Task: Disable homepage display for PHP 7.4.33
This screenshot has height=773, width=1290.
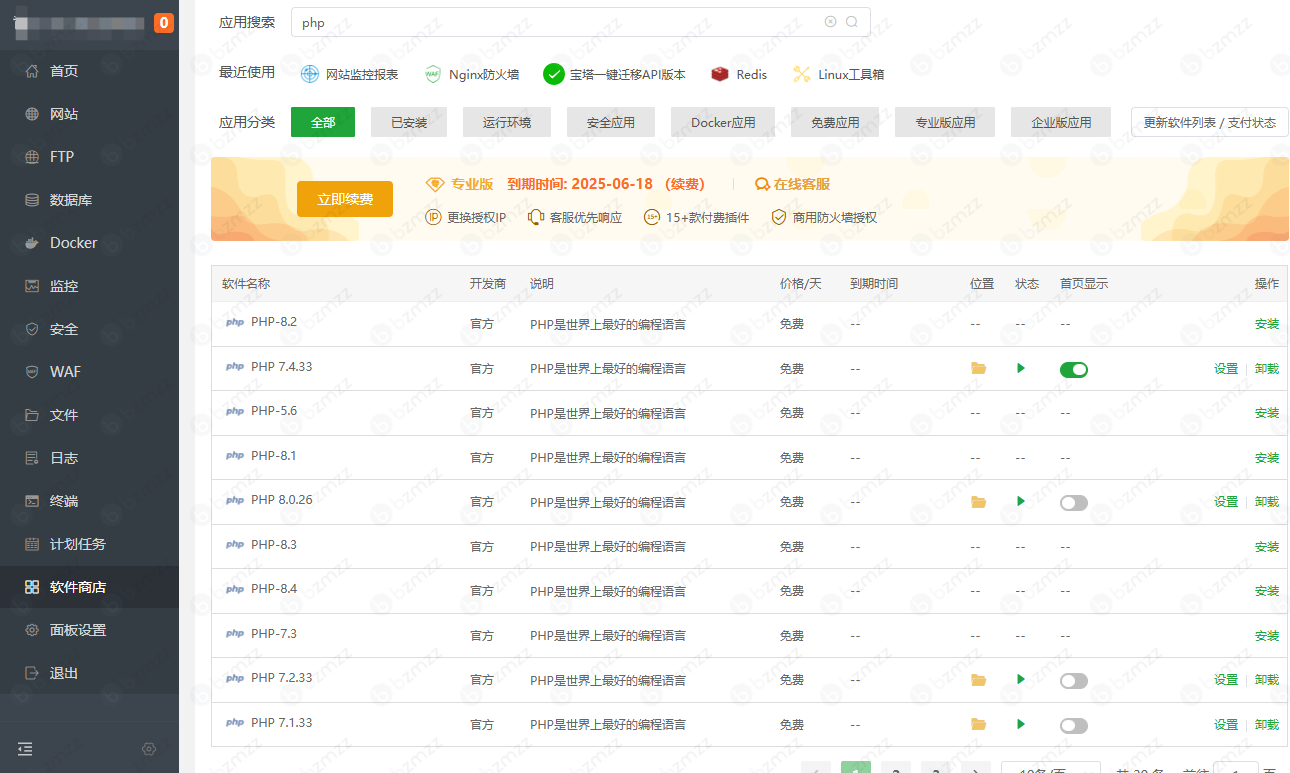Action: coord(1074,370)
